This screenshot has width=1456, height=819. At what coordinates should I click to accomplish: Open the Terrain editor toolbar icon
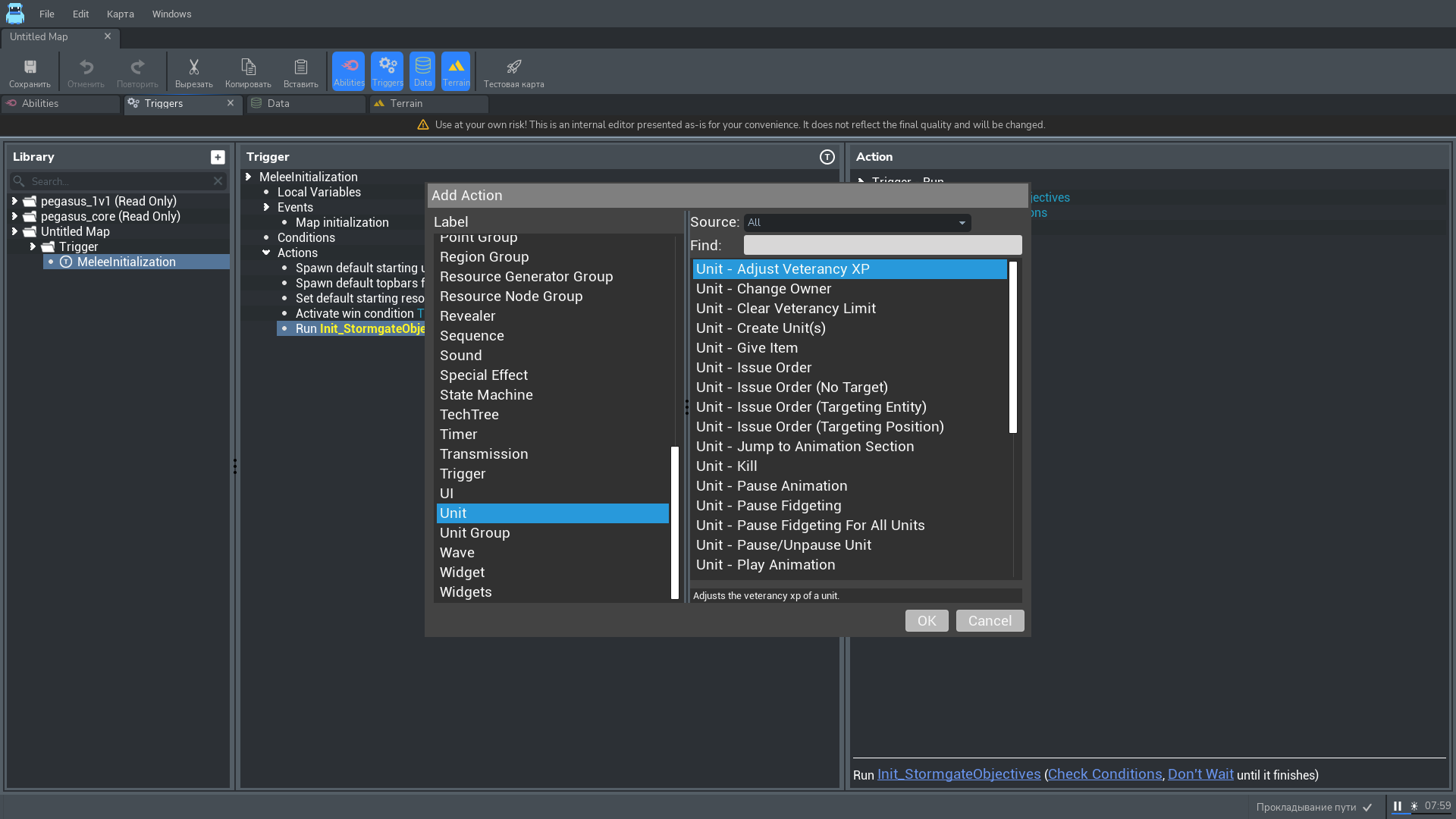pyautogui.click(x=456, y=71)
